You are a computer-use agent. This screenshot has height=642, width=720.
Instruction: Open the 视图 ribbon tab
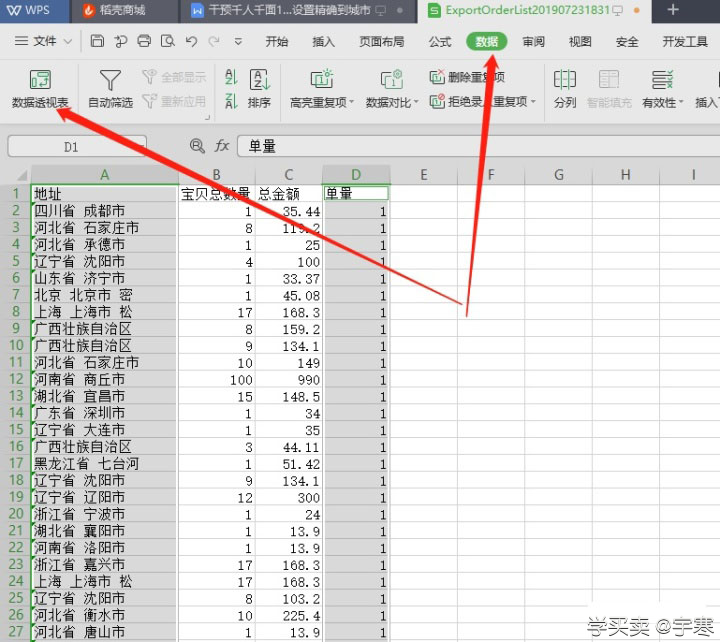[x=580, y=42]
